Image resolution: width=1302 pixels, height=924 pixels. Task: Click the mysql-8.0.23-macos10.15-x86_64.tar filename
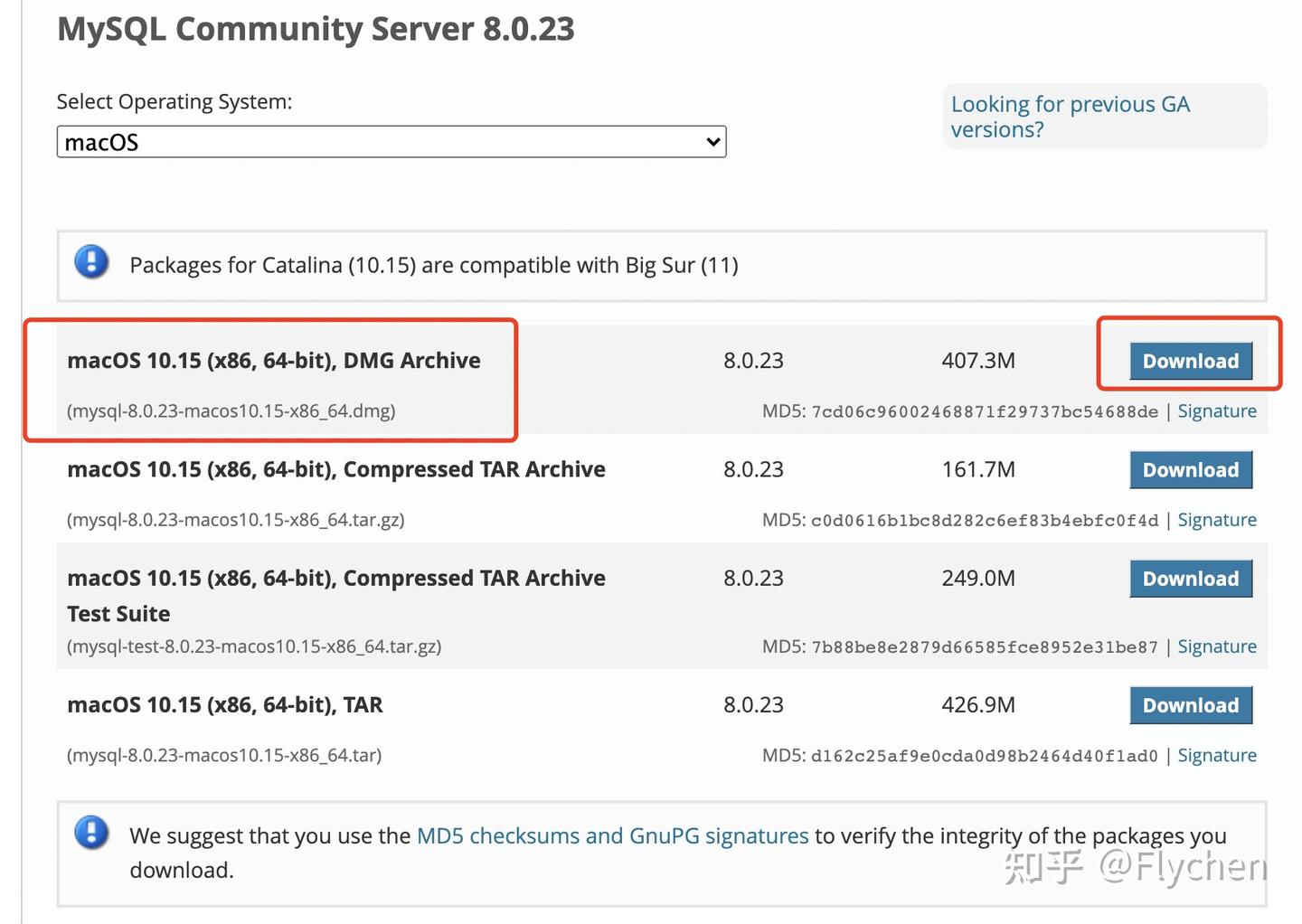(x=224, y=755)
